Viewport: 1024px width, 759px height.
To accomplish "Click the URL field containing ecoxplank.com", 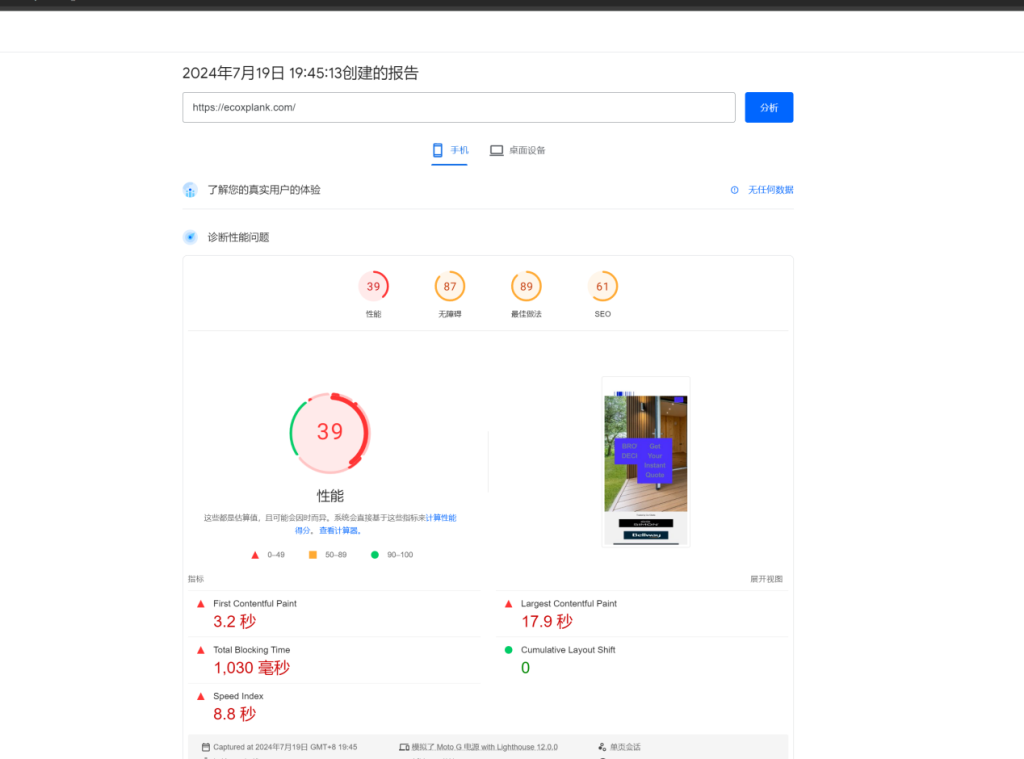I will [458, 107].
